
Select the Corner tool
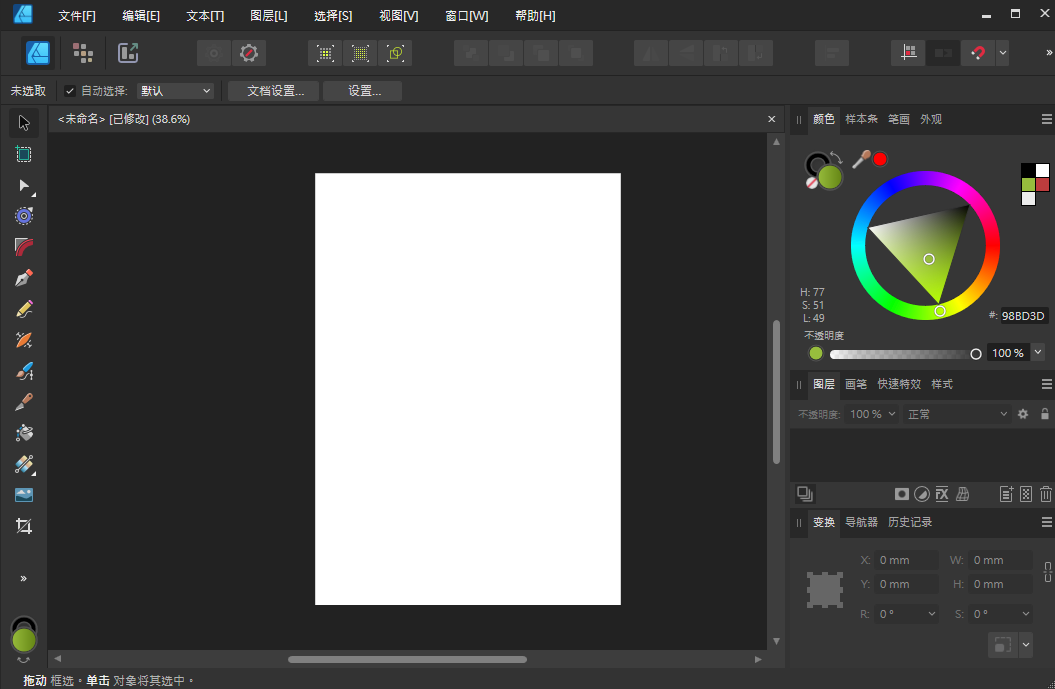(x=24, y=247)
